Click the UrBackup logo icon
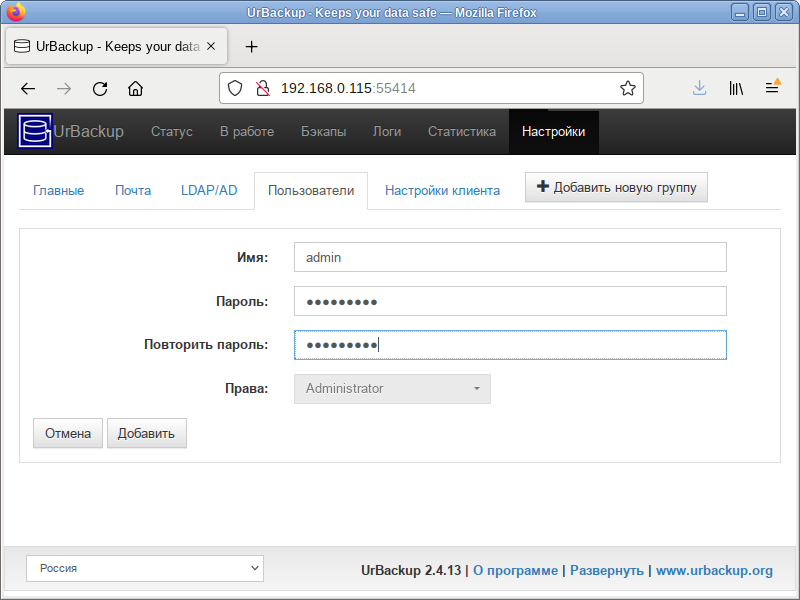 click(35, 131)
